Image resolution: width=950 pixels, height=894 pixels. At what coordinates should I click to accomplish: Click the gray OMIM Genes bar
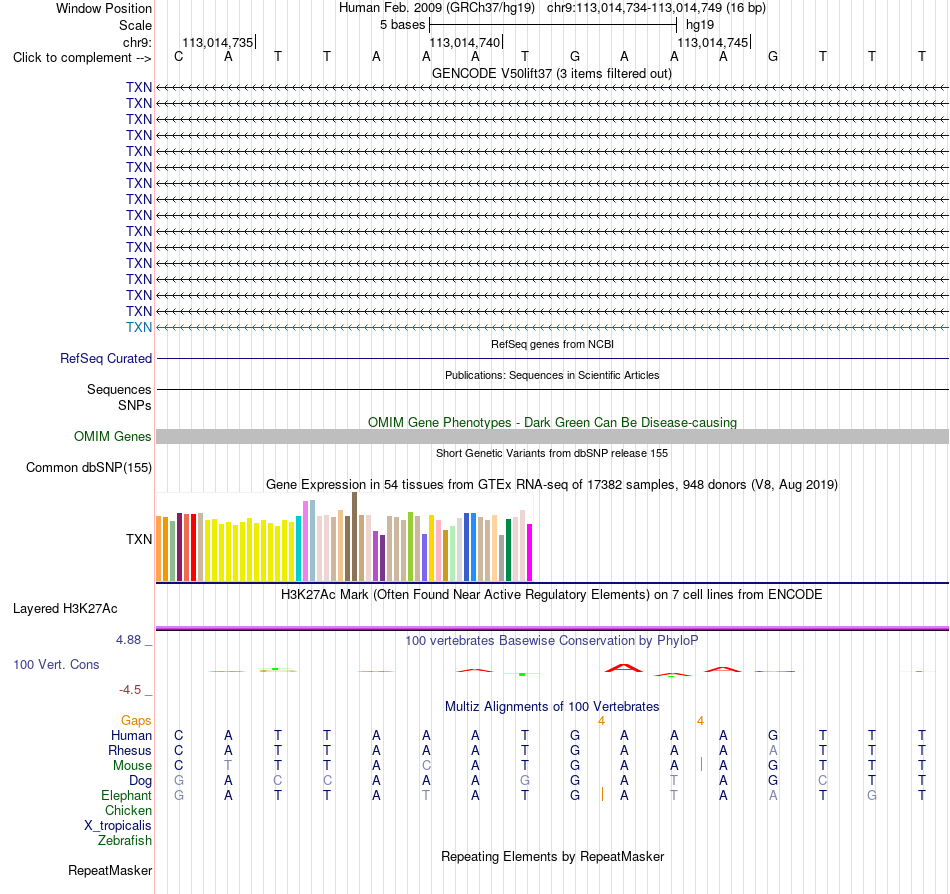pos(553,436)
